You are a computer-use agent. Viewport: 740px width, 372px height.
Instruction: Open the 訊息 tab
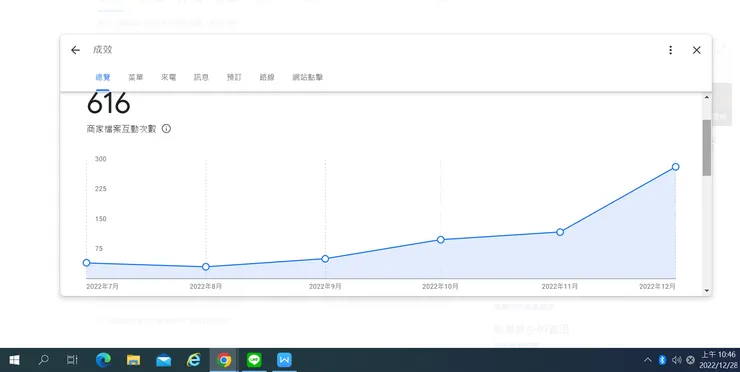[202, 77]
